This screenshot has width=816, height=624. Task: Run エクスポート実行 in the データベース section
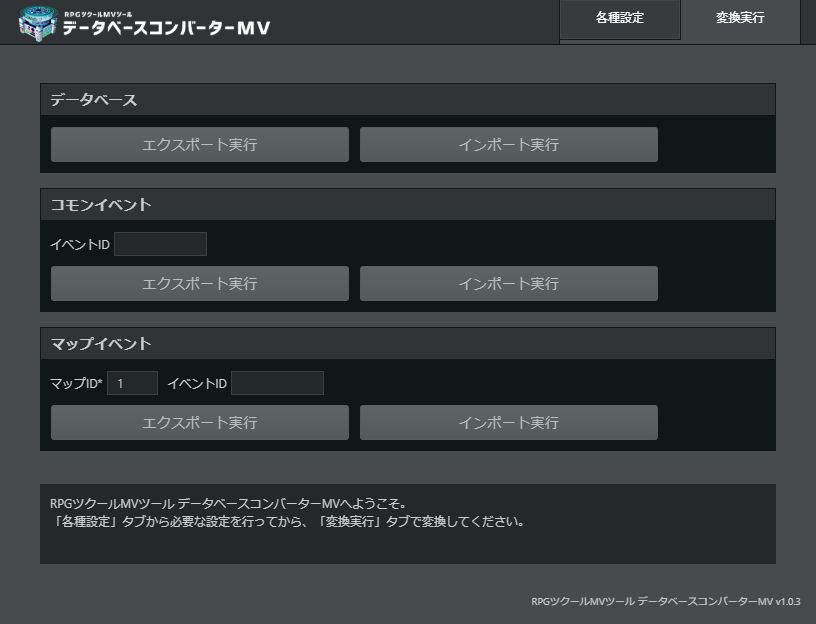[x=200, y=144]
